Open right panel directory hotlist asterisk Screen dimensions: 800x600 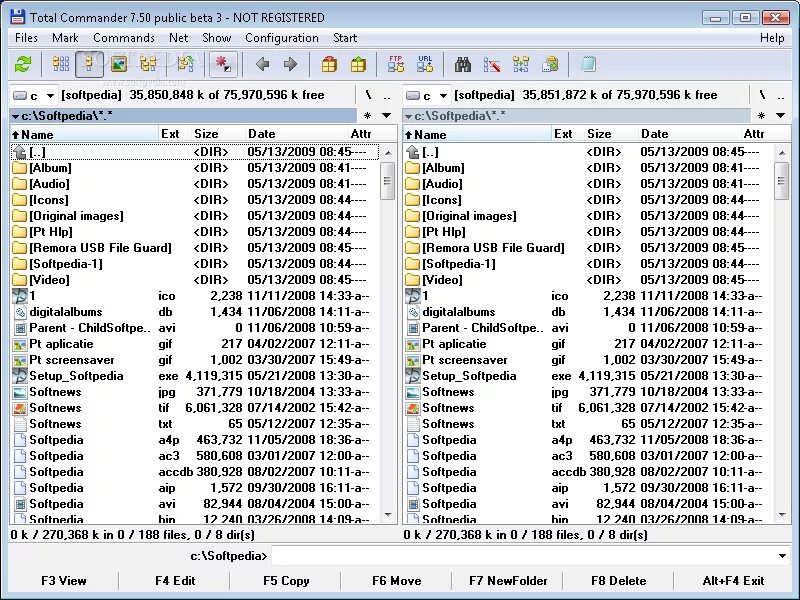point(761,116)
